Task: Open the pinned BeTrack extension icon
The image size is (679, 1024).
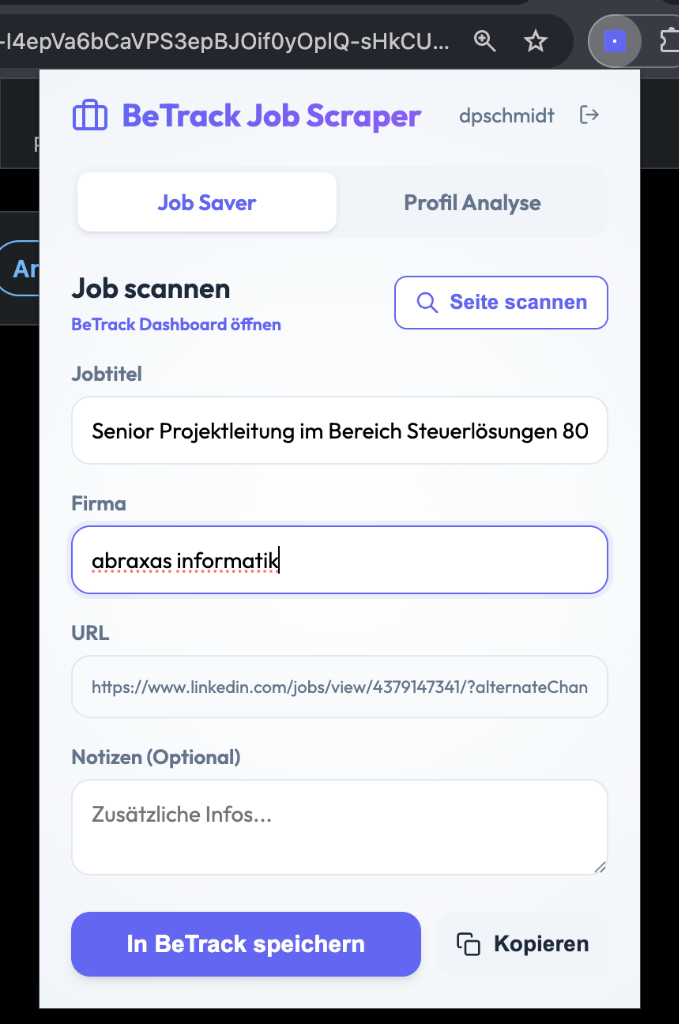Action: pyautogui.click(x=613, y=40)
